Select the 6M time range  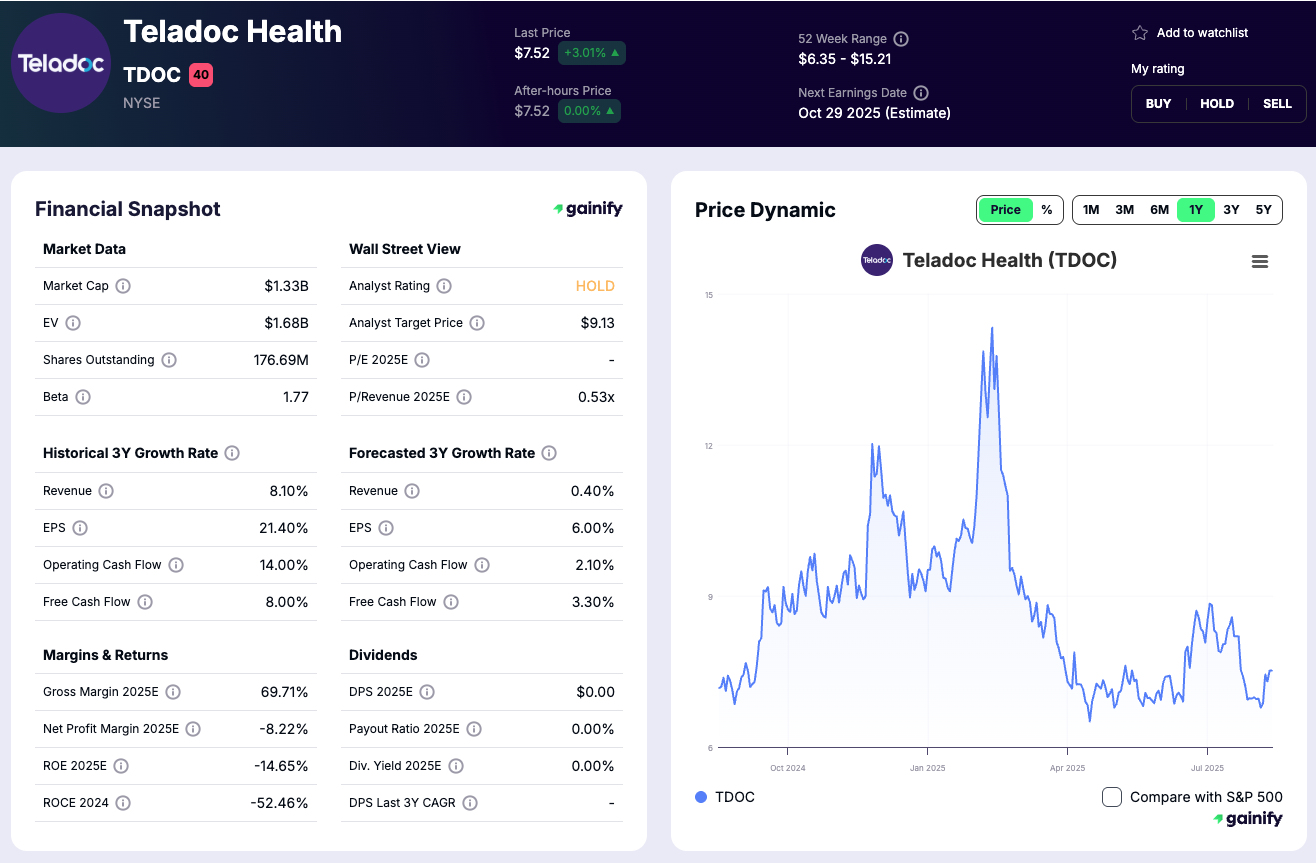coord(1160,210)
